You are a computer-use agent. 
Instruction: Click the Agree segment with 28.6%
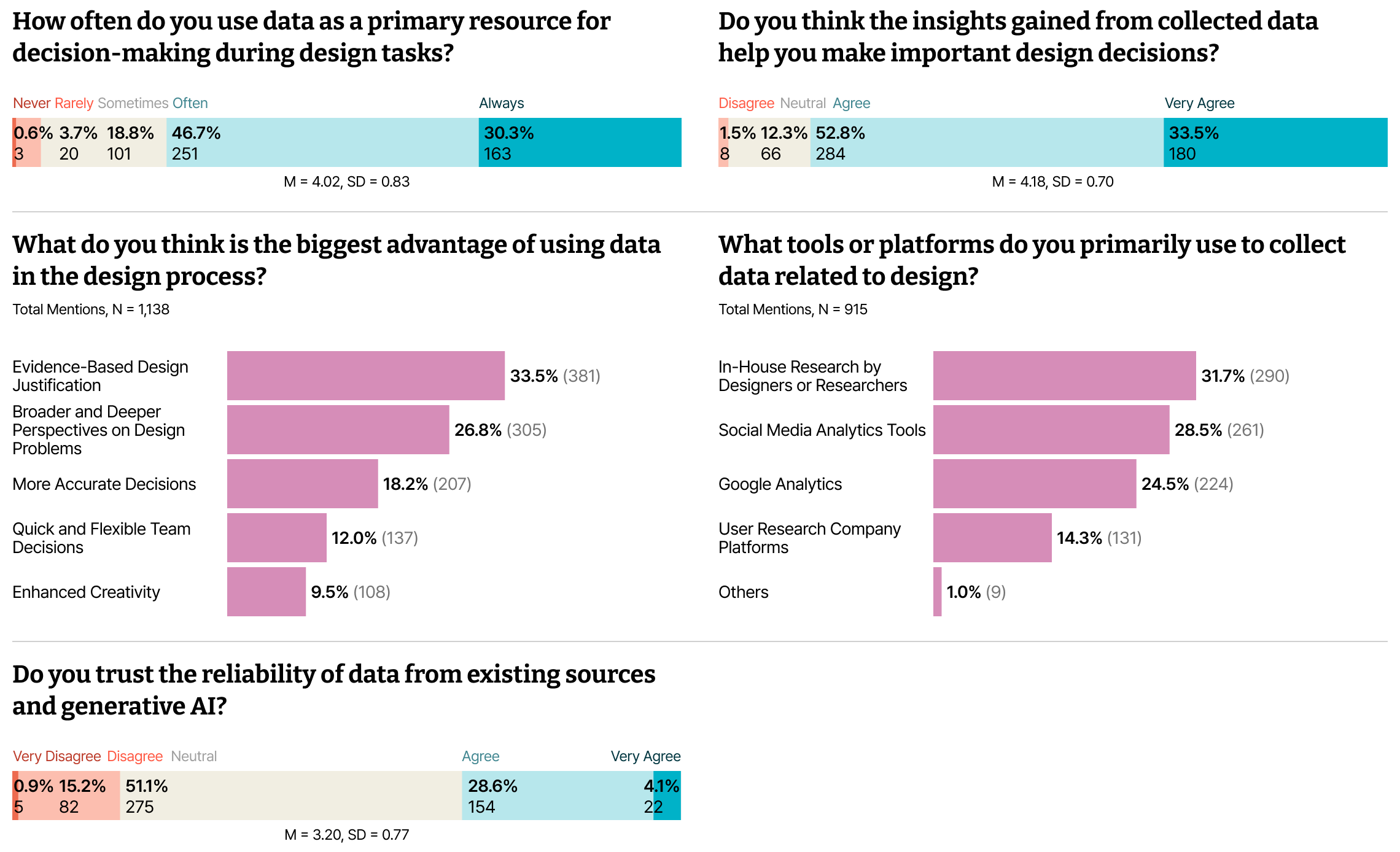[558, 796]
